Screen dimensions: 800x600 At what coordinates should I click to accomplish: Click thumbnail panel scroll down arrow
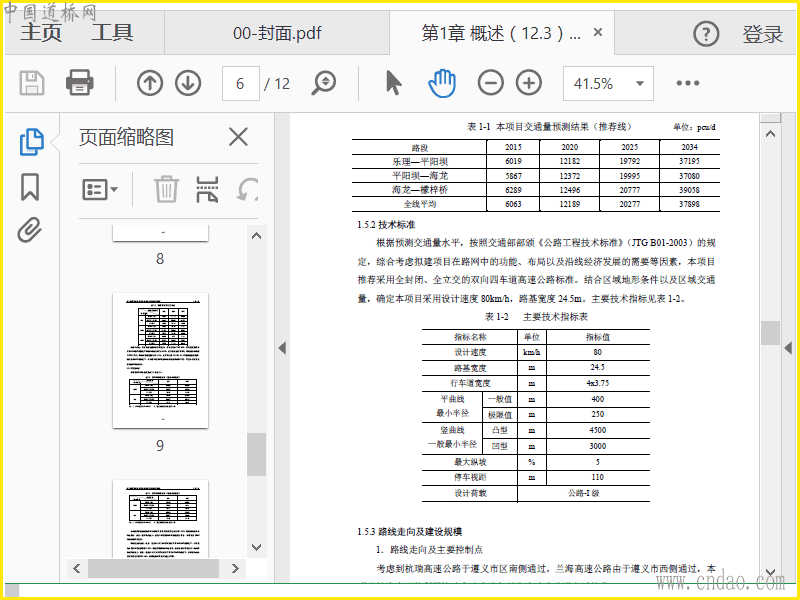(257, 547)
